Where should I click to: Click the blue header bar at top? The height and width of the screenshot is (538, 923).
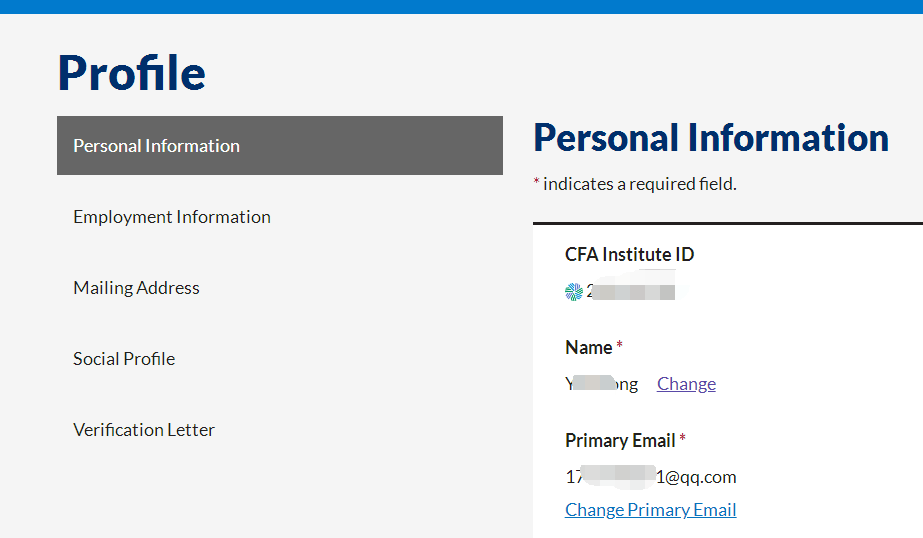(x=461, y=6)
